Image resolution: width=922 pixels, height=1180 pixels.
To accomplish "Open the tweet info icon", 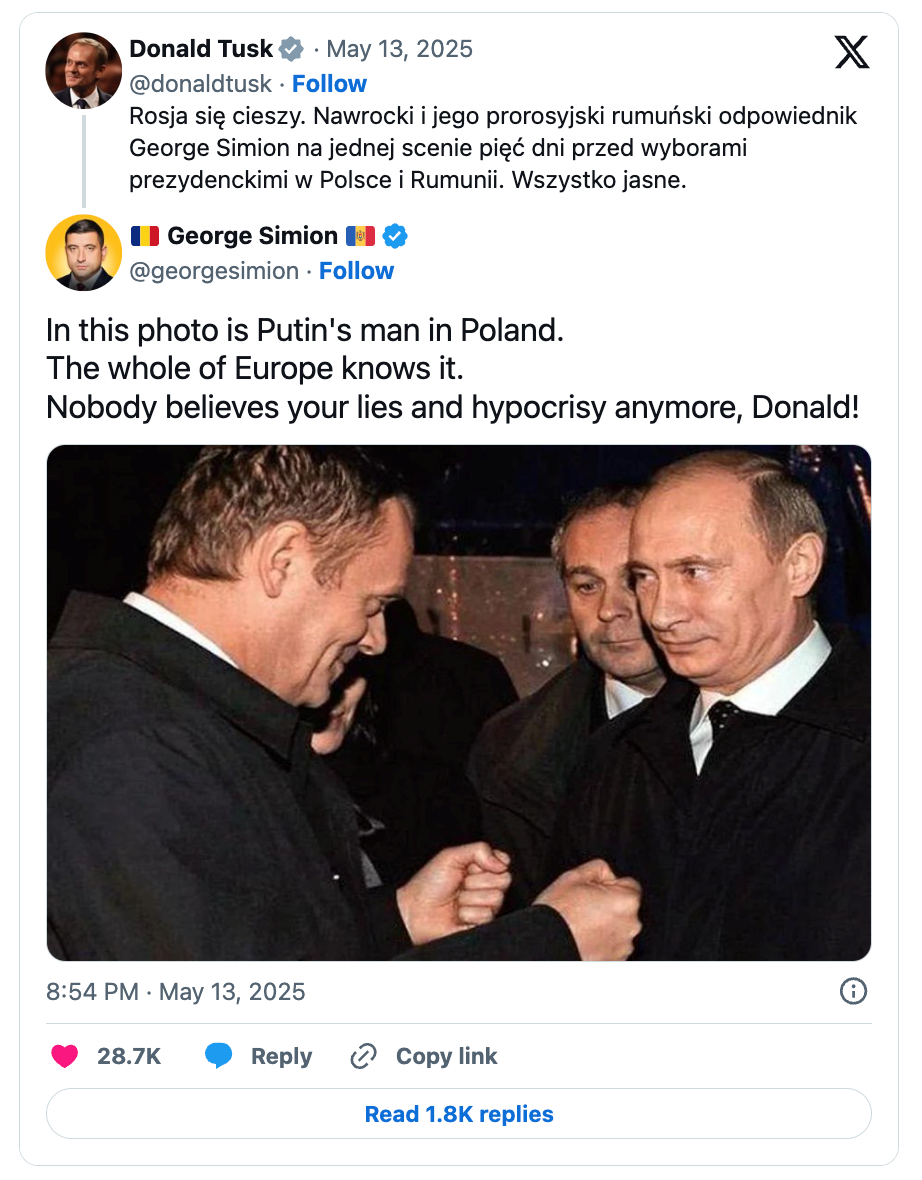I will pos(853,991).
